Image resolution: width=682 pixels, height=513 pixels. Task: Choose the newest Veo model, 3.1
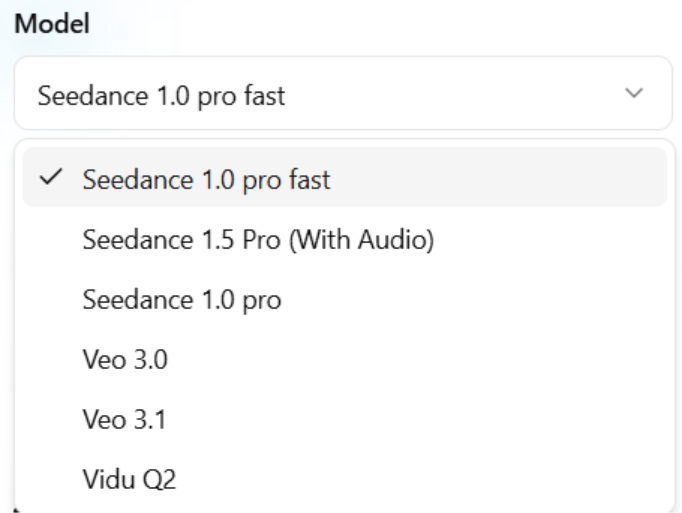coord(124,420)
